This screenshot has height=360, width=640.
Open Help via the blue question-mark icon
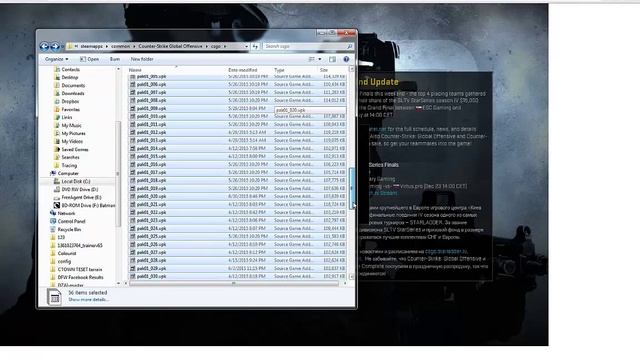[346, 59]
